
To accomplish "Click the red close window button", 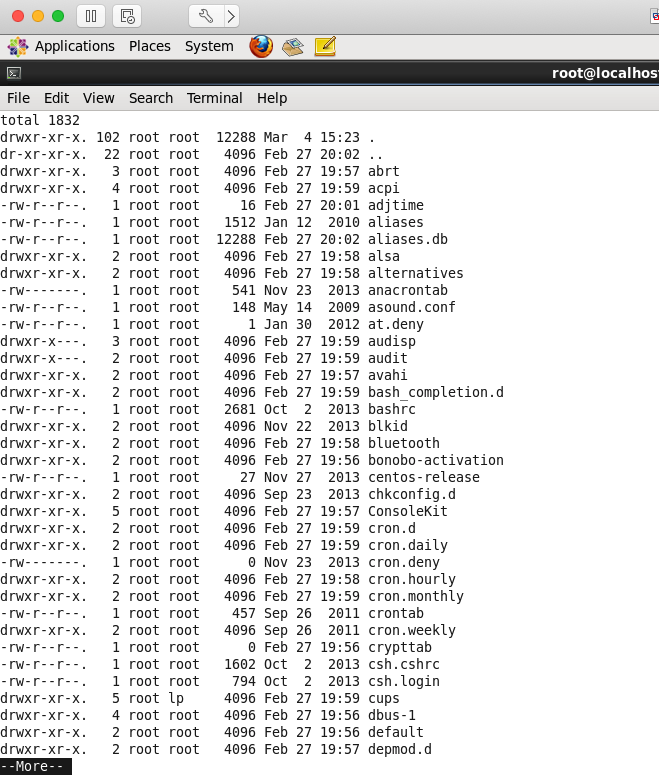I will point(18,16).
